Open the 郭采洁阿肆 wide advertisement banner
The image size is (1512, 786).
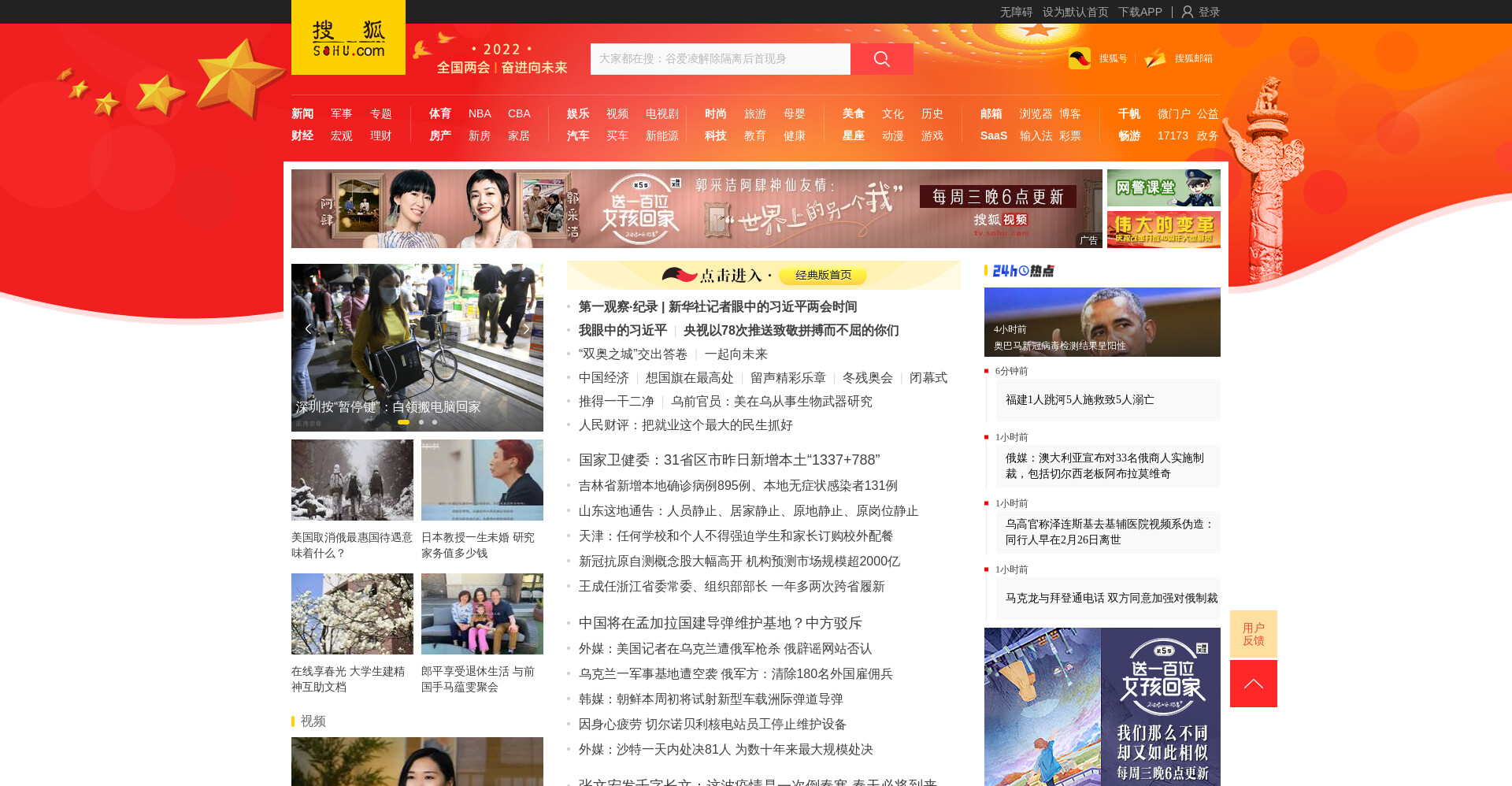coord(697,209)
